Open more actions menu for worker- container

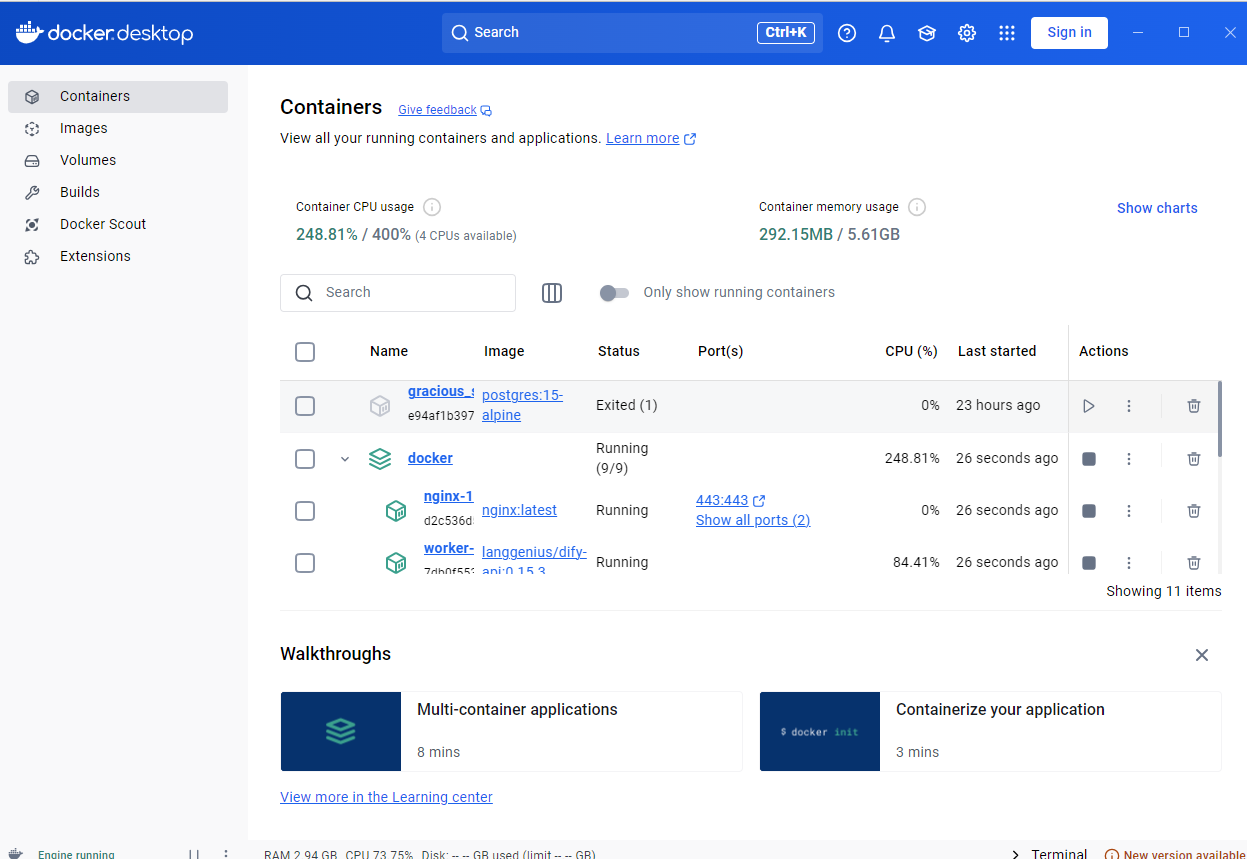point(1129,563)
